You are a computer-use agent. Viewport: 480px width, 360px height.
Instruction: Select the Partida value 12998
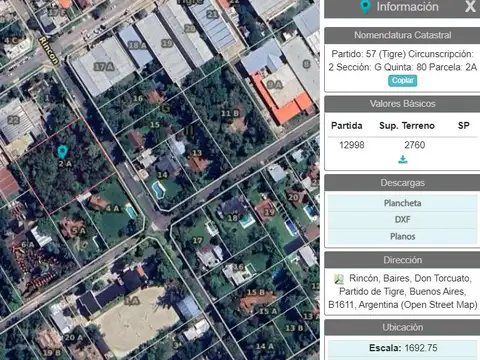click(352, 145)
